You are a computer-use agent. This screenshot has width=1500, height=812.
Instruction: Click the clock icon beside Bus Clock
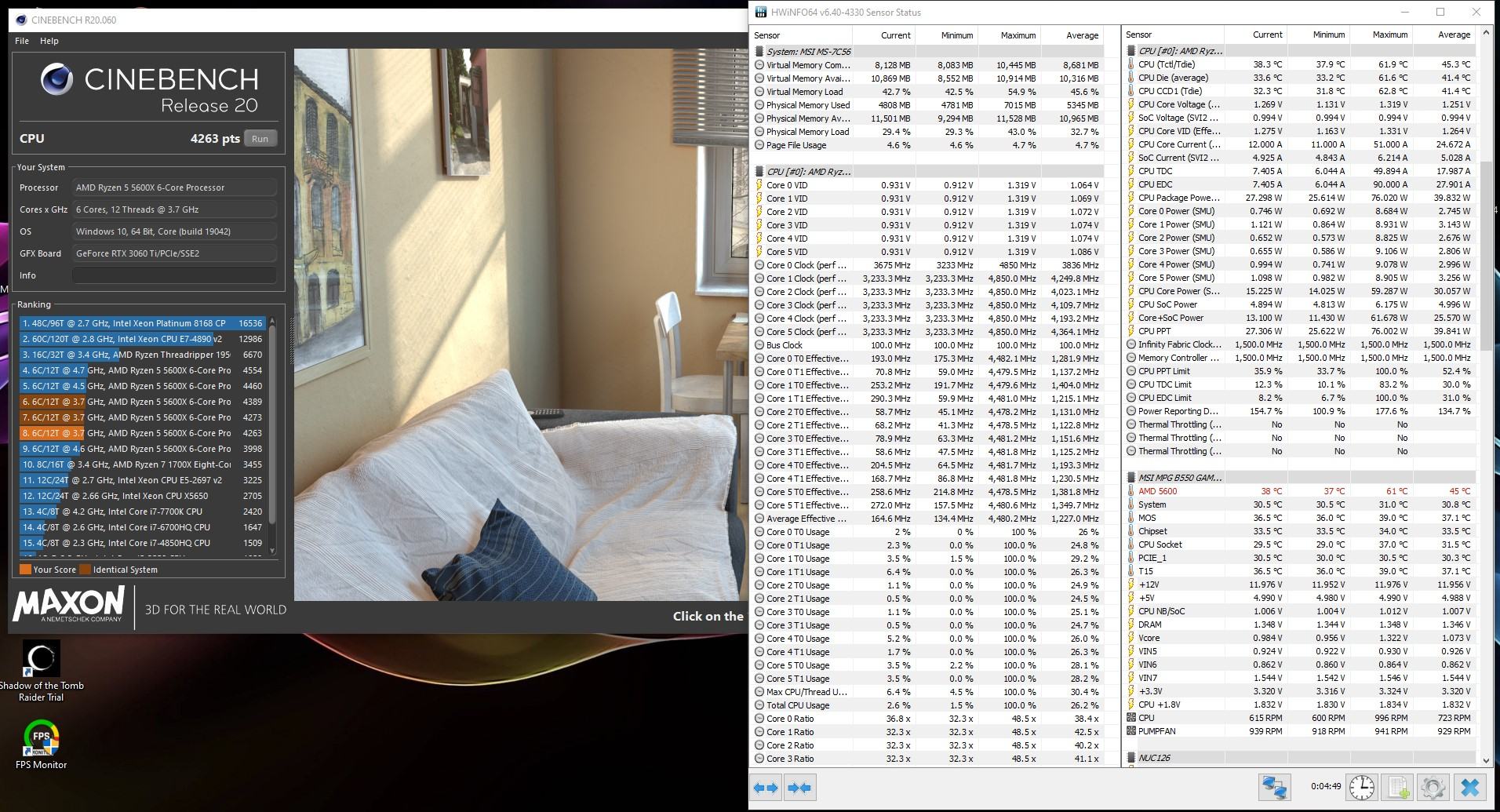point(759,345)
